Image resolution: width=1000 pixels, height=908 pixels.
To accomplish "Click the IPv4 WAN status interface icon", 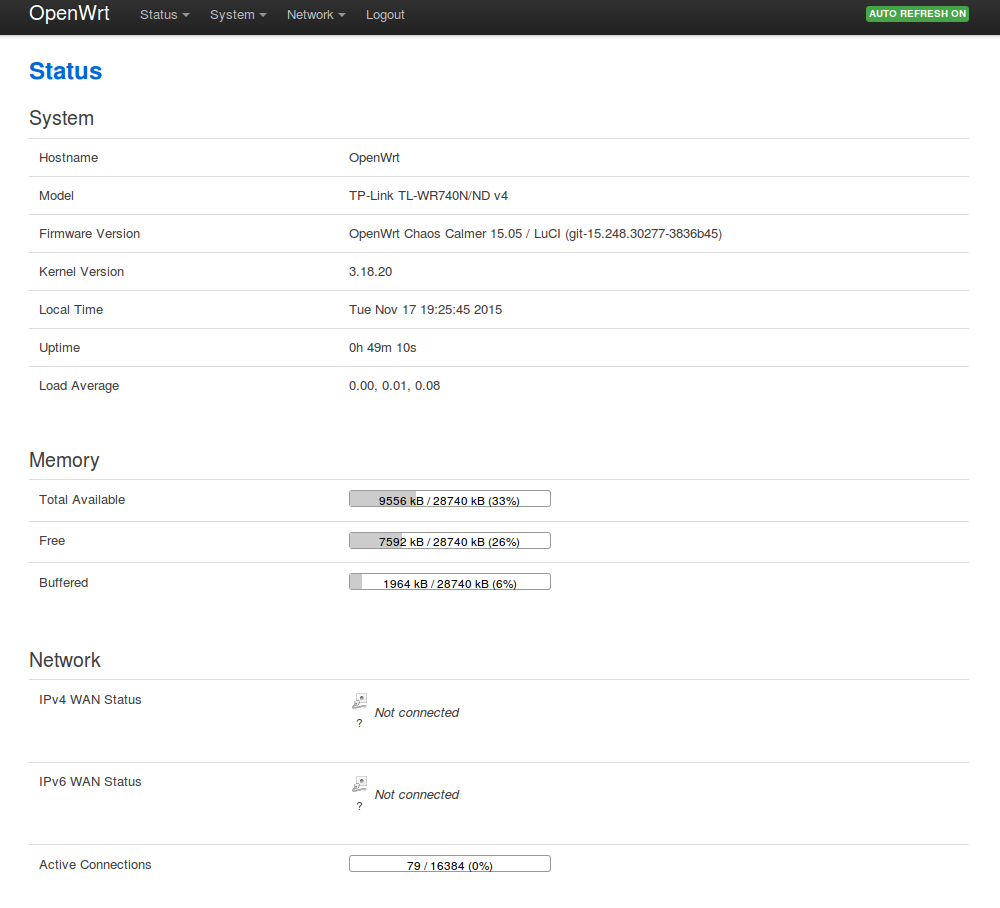I will point(359,701).
